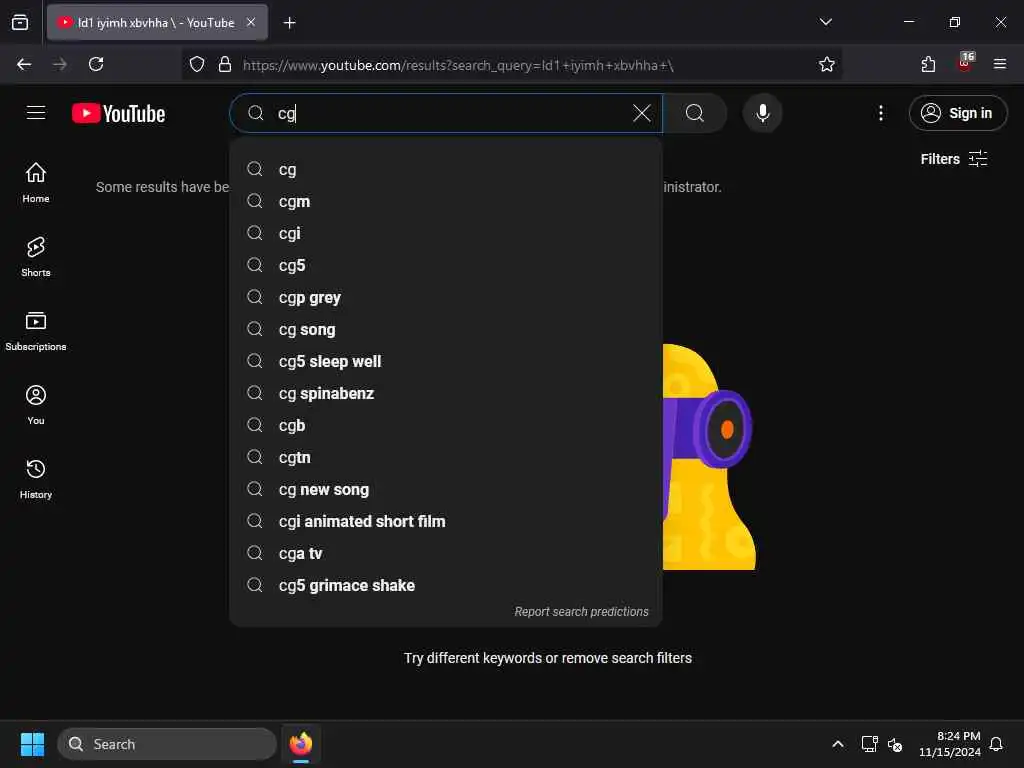
Task: View site info via the padlock icon
Action: coord(225,64)
